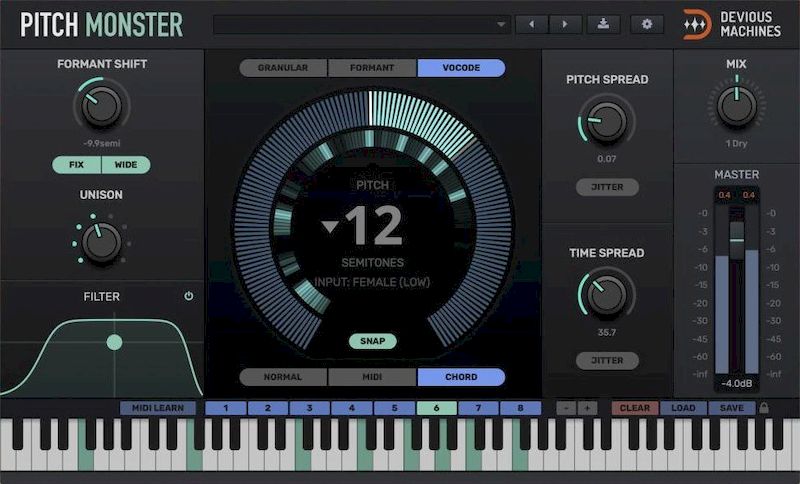Click the master volume fader handle
This screenshot has width=800, height=484.
pos(737,233)
